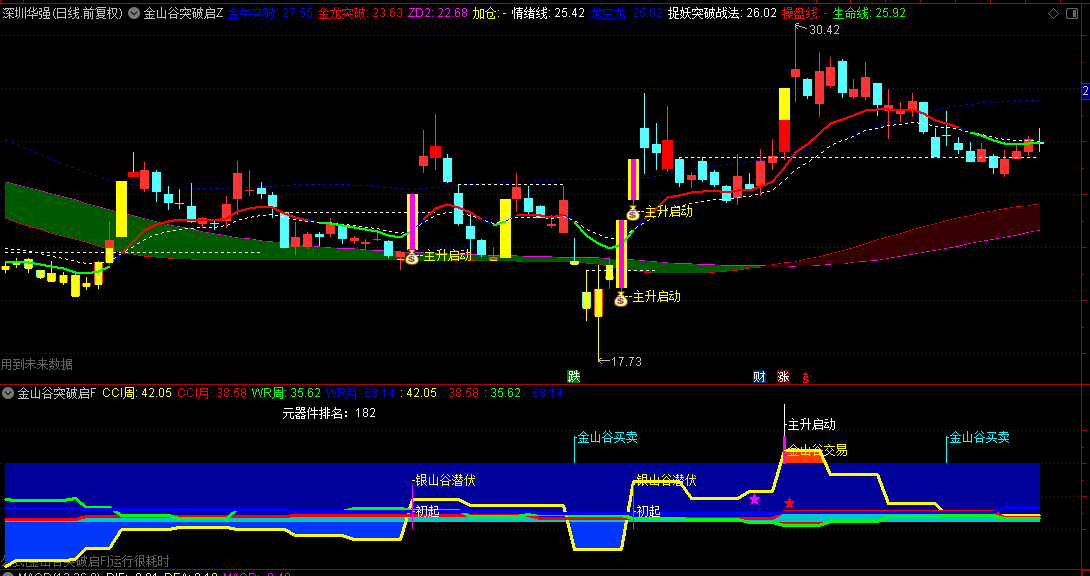Open the 金山谷突破启F indicator name

click(x=57, y=393)
